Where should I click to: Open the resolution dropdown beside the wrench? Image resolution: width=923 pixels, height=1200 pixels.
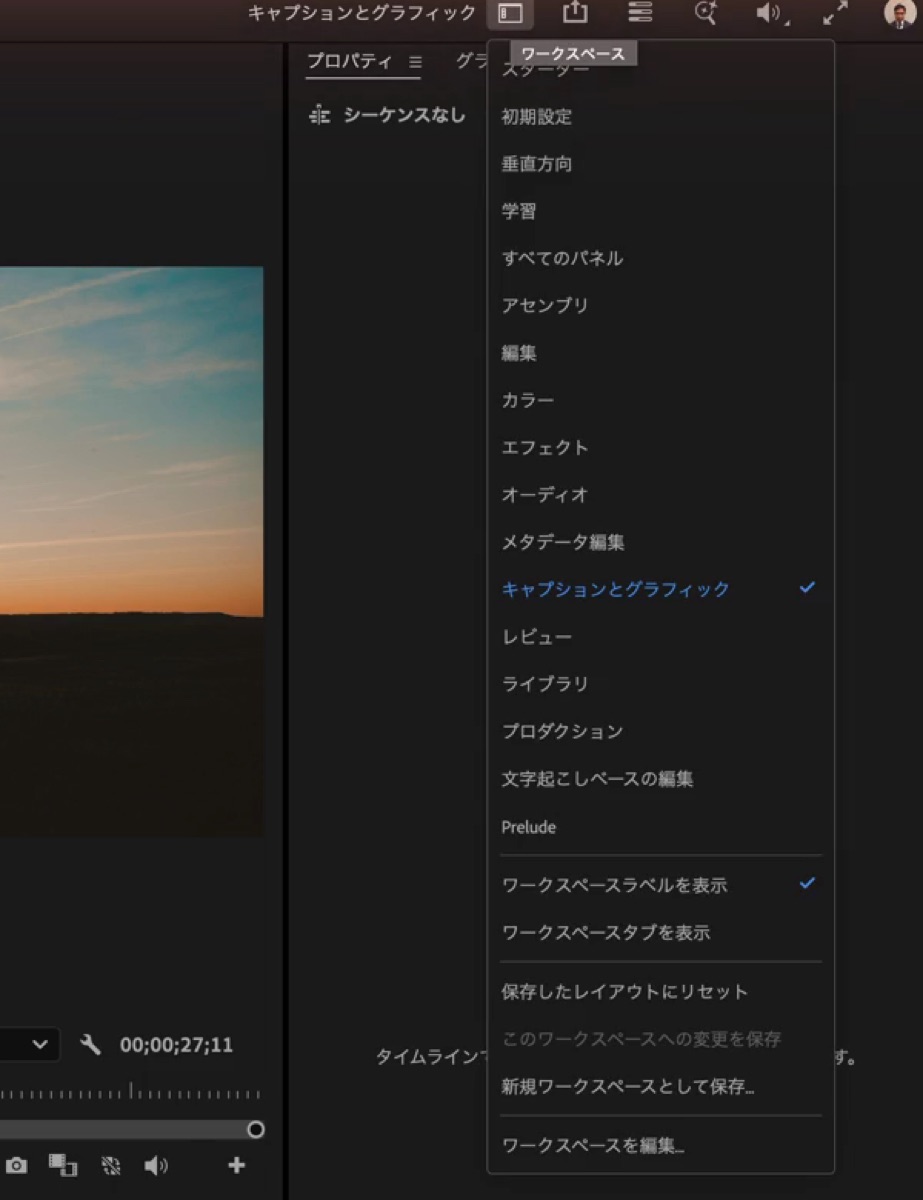pos(28,1045)
